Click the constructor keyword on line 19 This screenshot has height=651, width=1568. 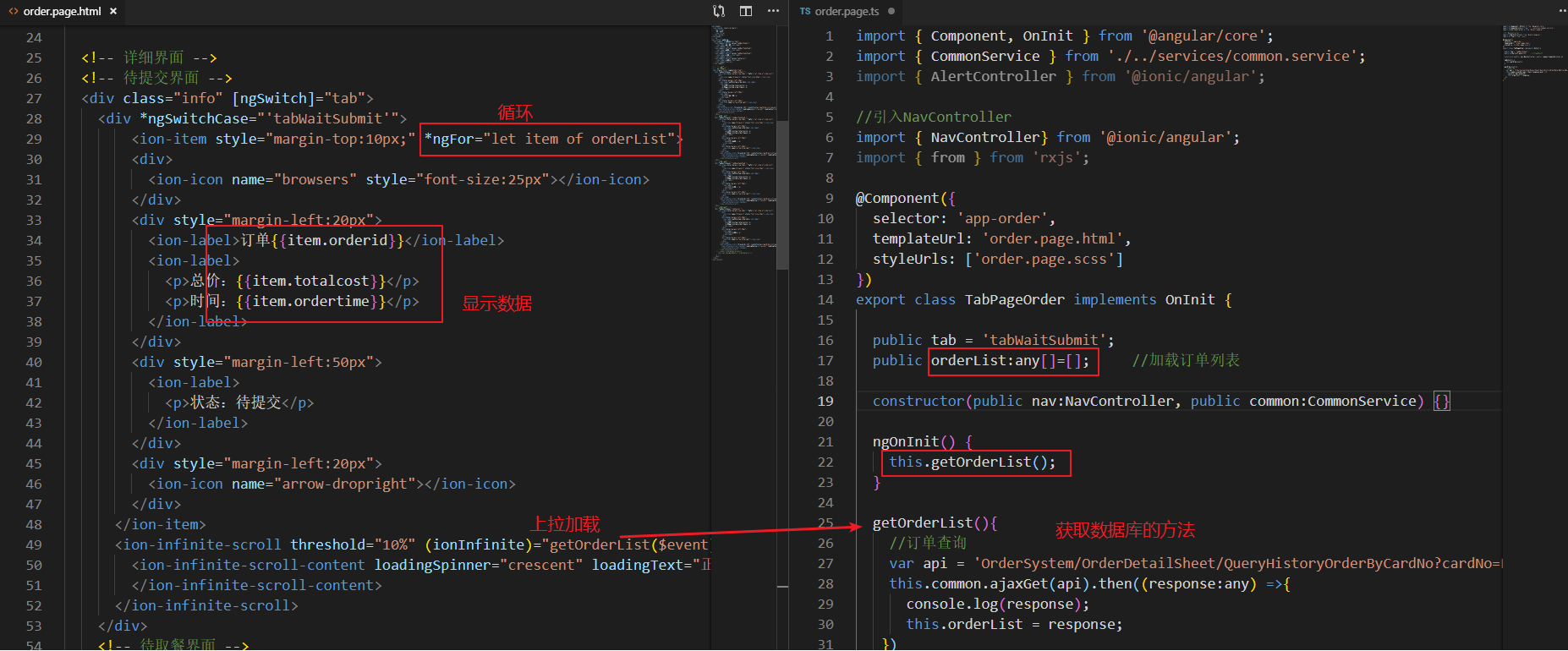(x=918, y=401)
